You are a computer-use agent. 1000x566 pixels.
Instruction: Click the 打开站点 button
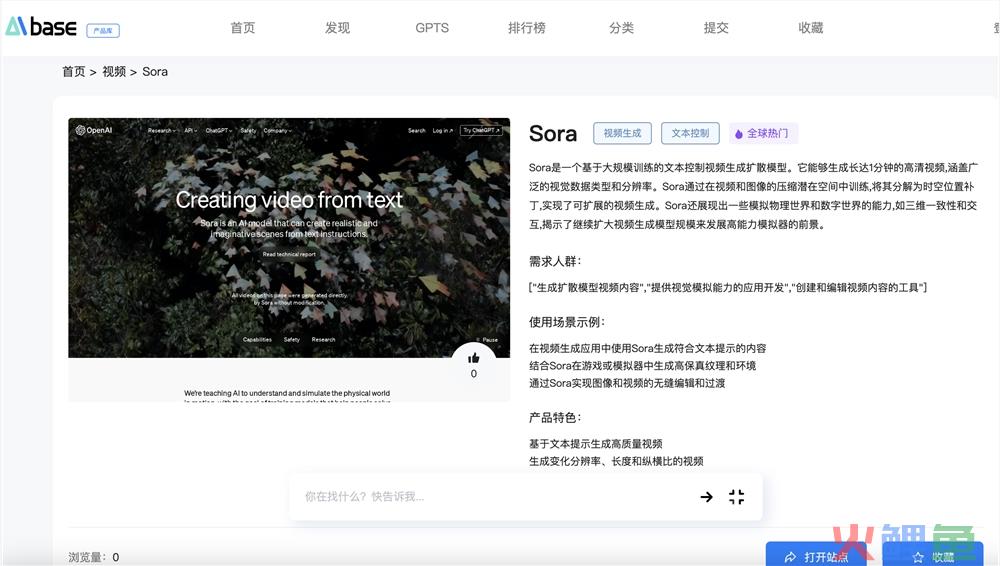[816, 555]
